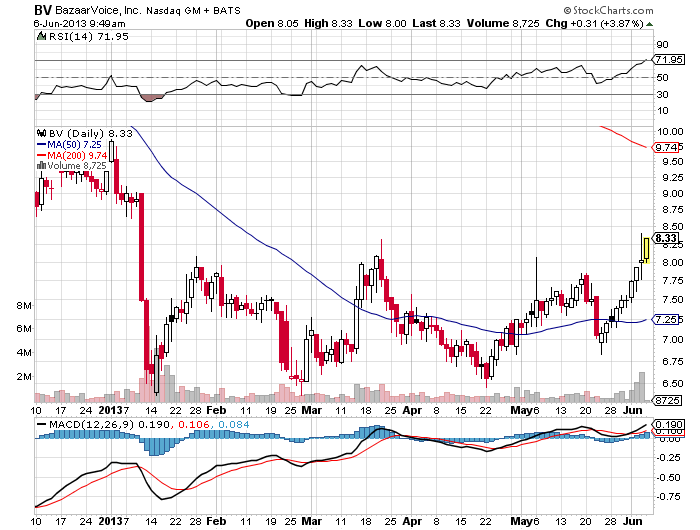Click the Nasdaq GM + BATS exchange label
The height and width of the screenshot is (530, 700).
pyautogui.click(x=193, y=10)
